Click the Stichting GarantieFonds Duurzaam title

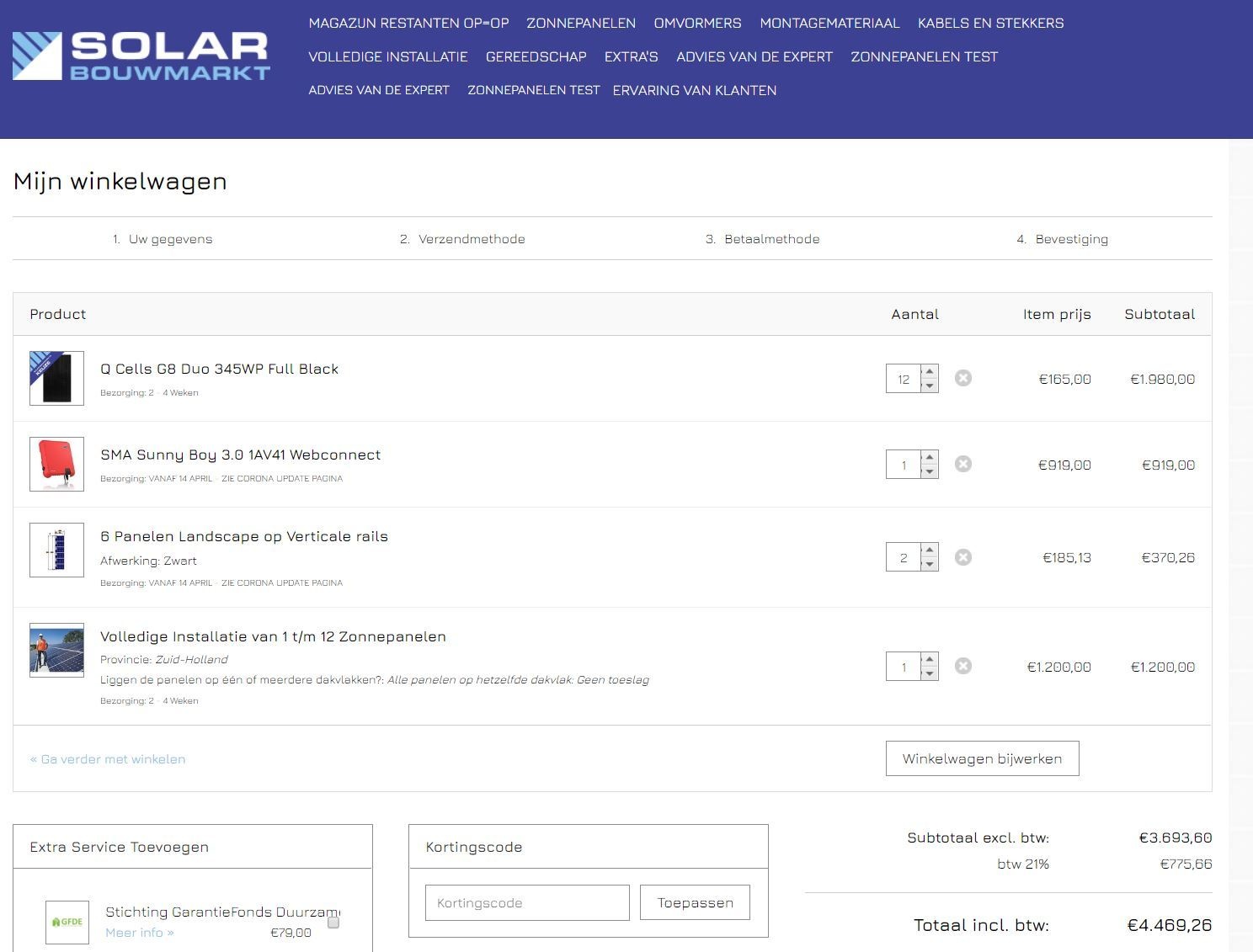tap(222, 912)
